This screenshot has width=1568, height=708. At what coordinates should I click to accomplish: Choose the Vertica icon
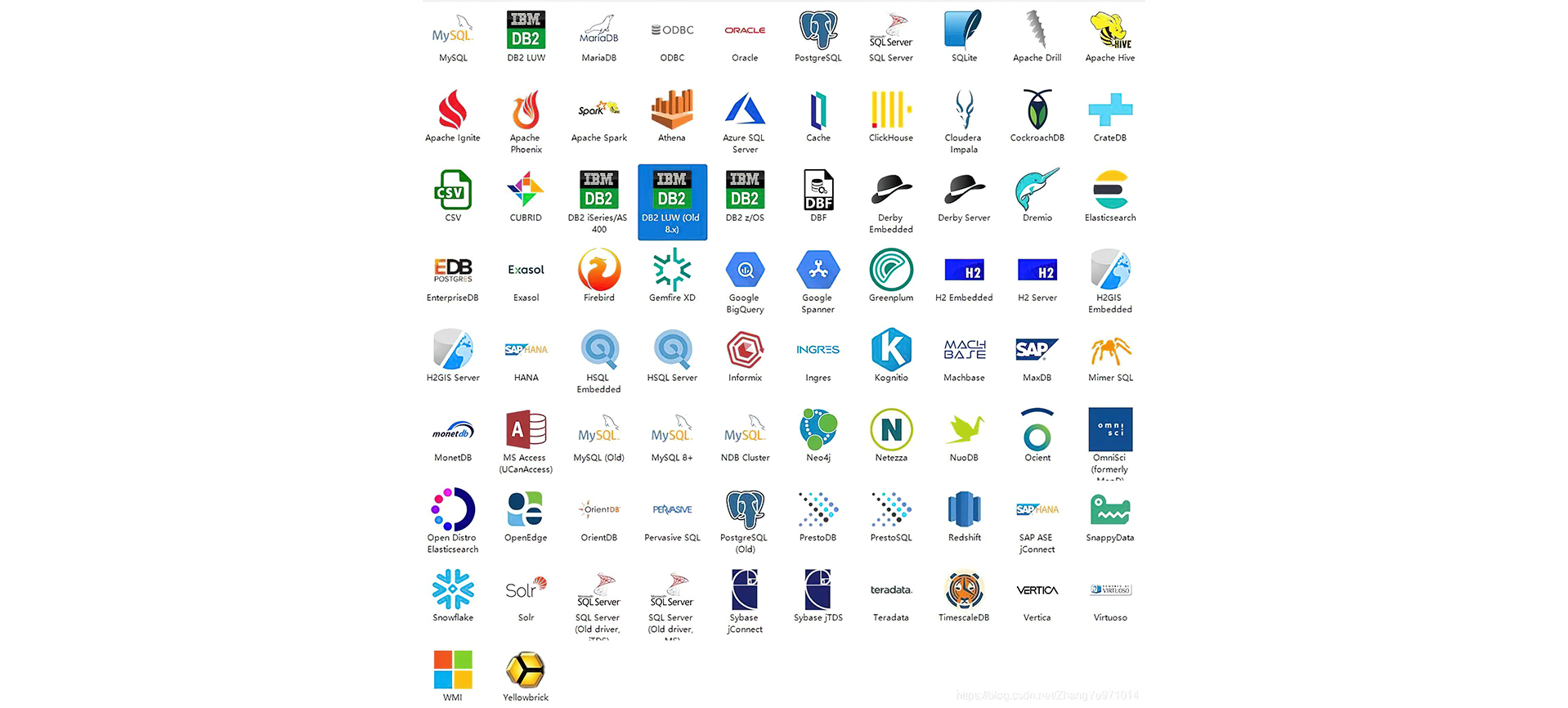click(1037, 590)
